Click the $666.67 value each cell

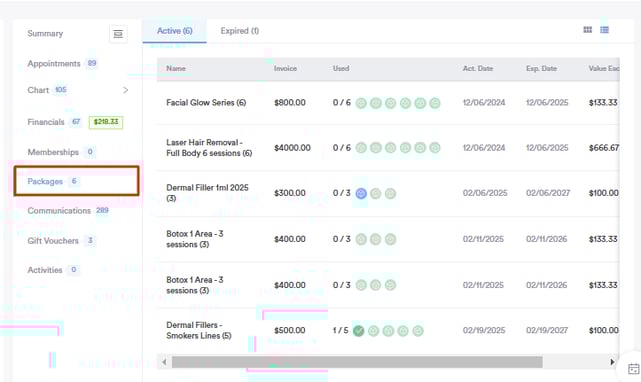coord(604,148)
